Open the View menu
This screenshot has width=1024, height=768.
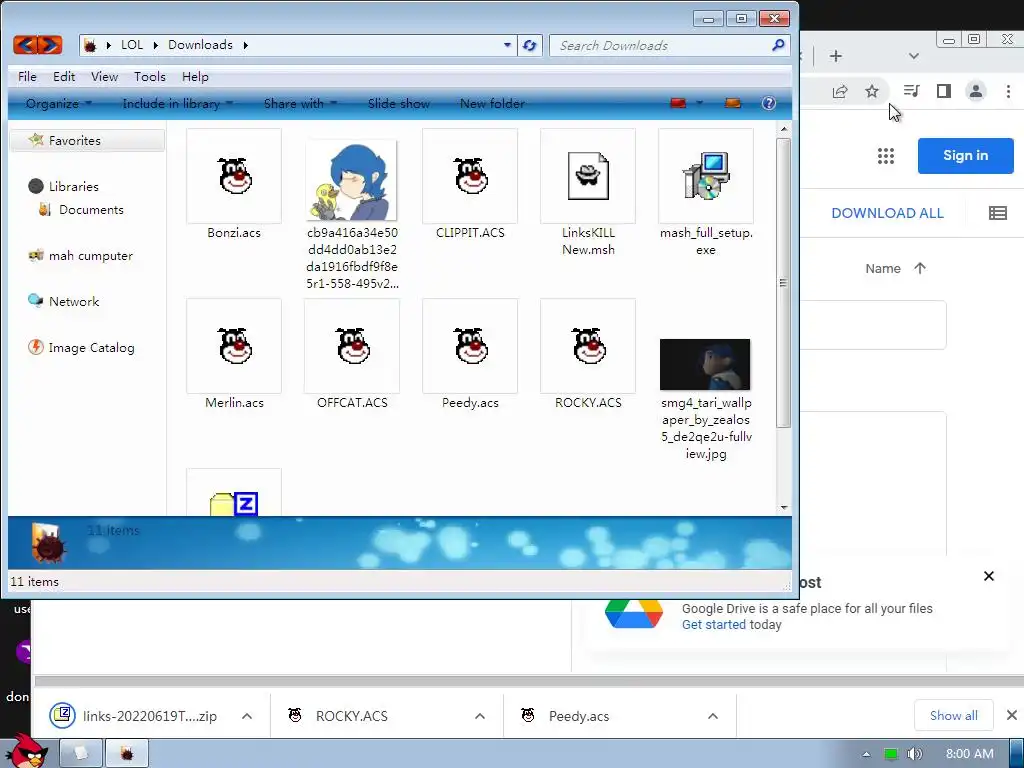pyautogui.click(x=104, y=76)
